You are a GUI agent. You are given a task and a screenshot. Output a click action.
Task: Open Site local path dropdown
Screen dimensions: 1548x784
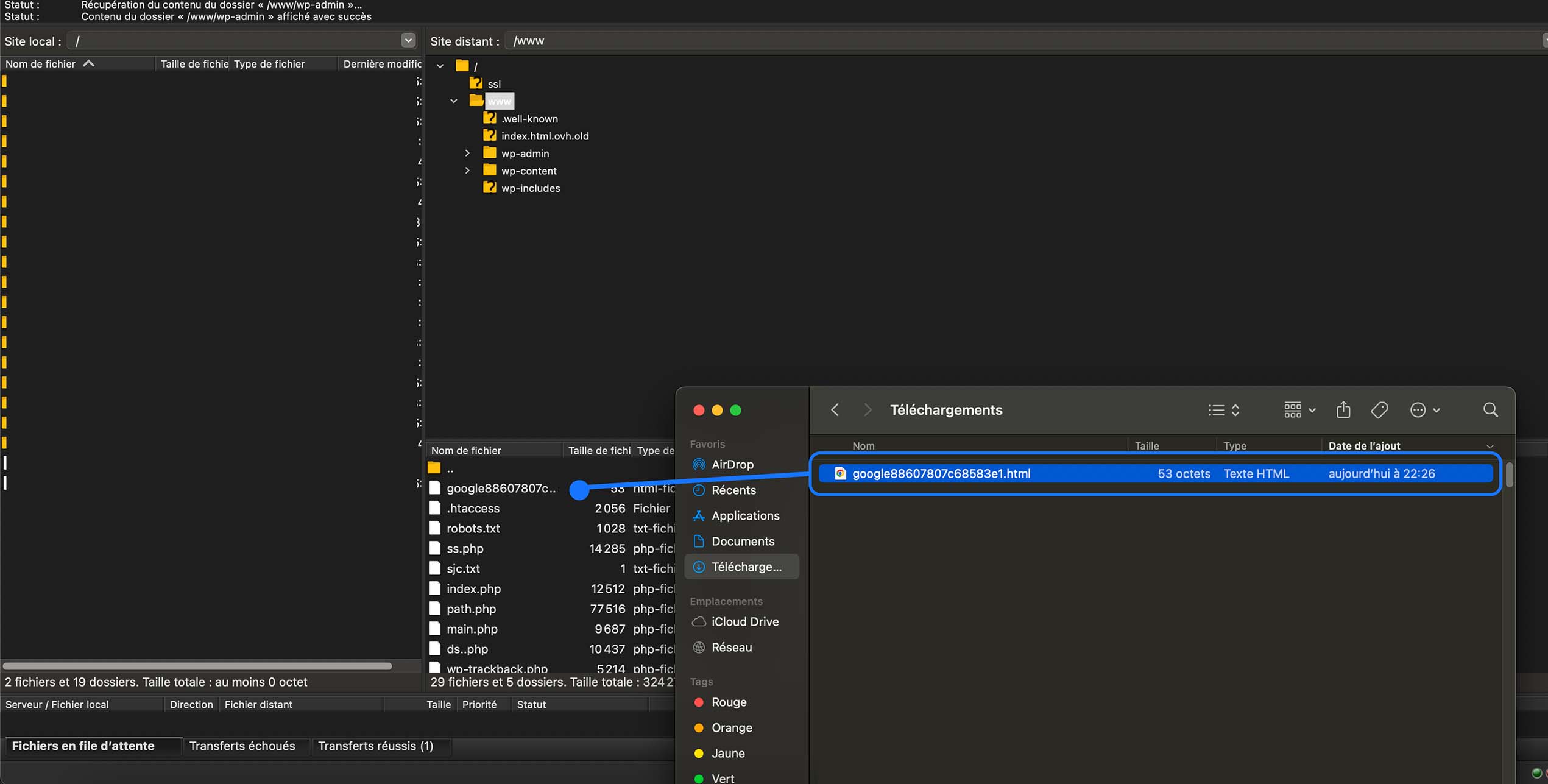(x=408, y=41)
